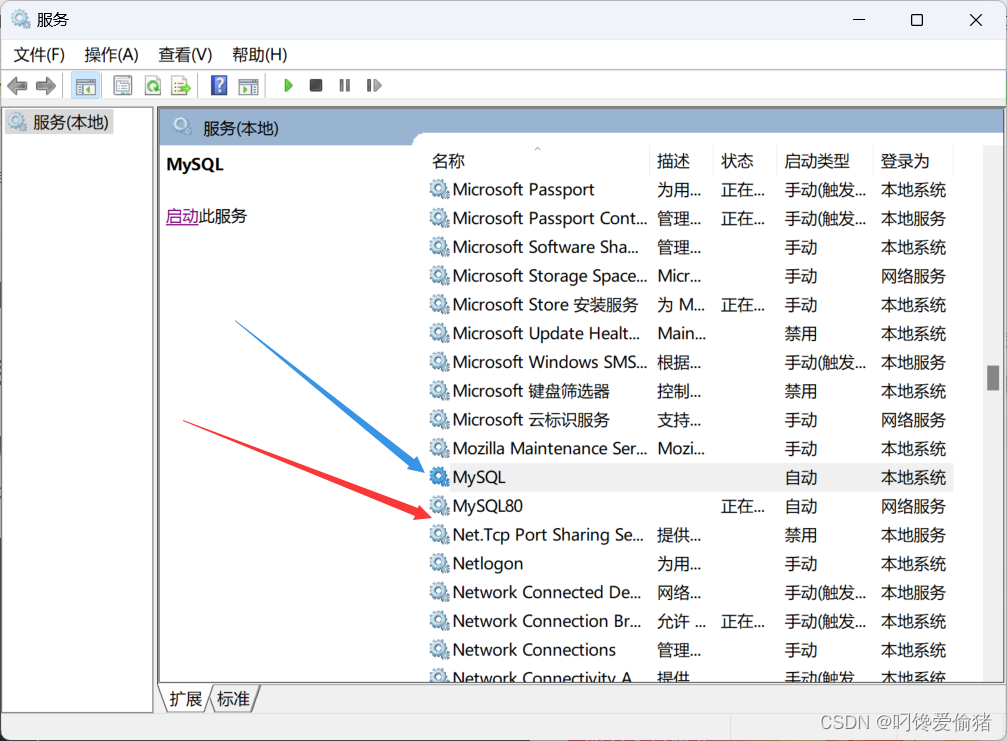Open the 帮助(H) menu
1007x741 pixels.
point(259,55)
